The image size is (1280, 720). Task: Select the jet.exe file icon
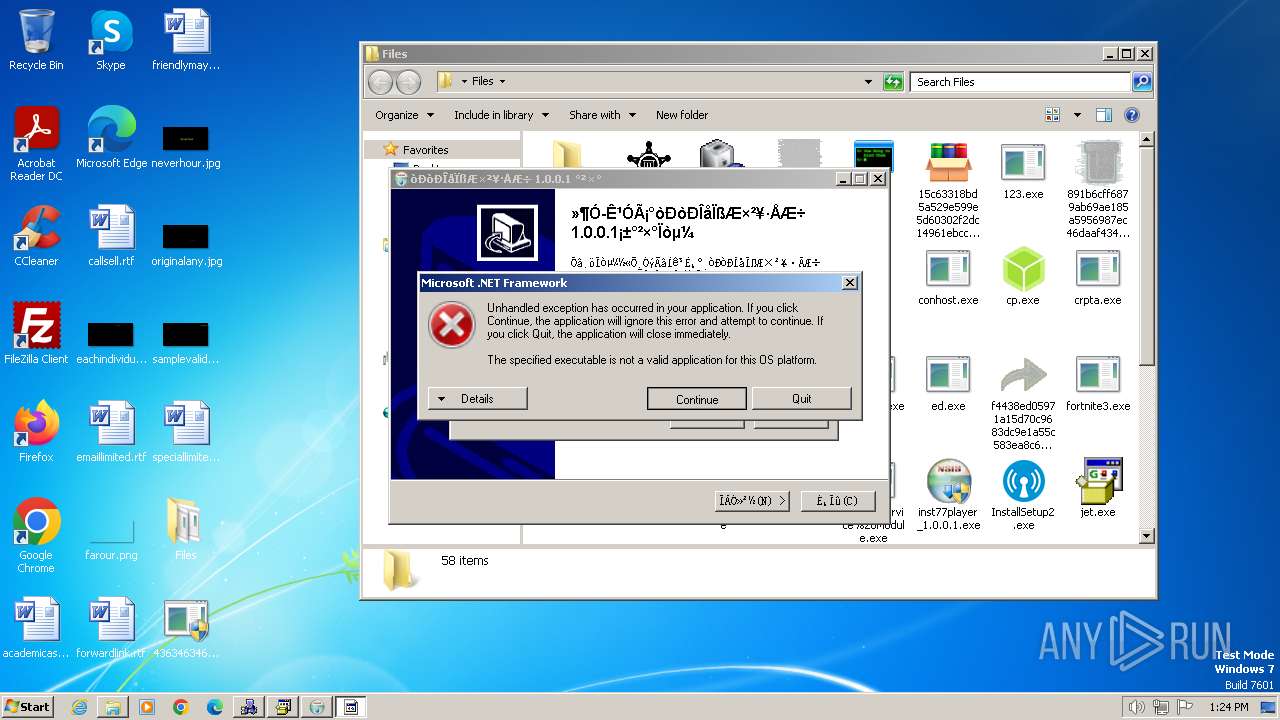[1098, 489]
